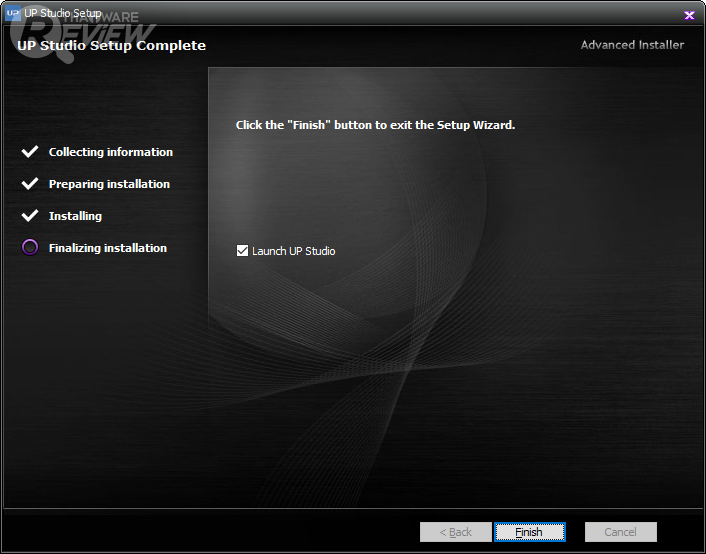Click the UP Studio Setup Complete heading
This screenshot has height=554, width=706.
(x=111, y=45)
